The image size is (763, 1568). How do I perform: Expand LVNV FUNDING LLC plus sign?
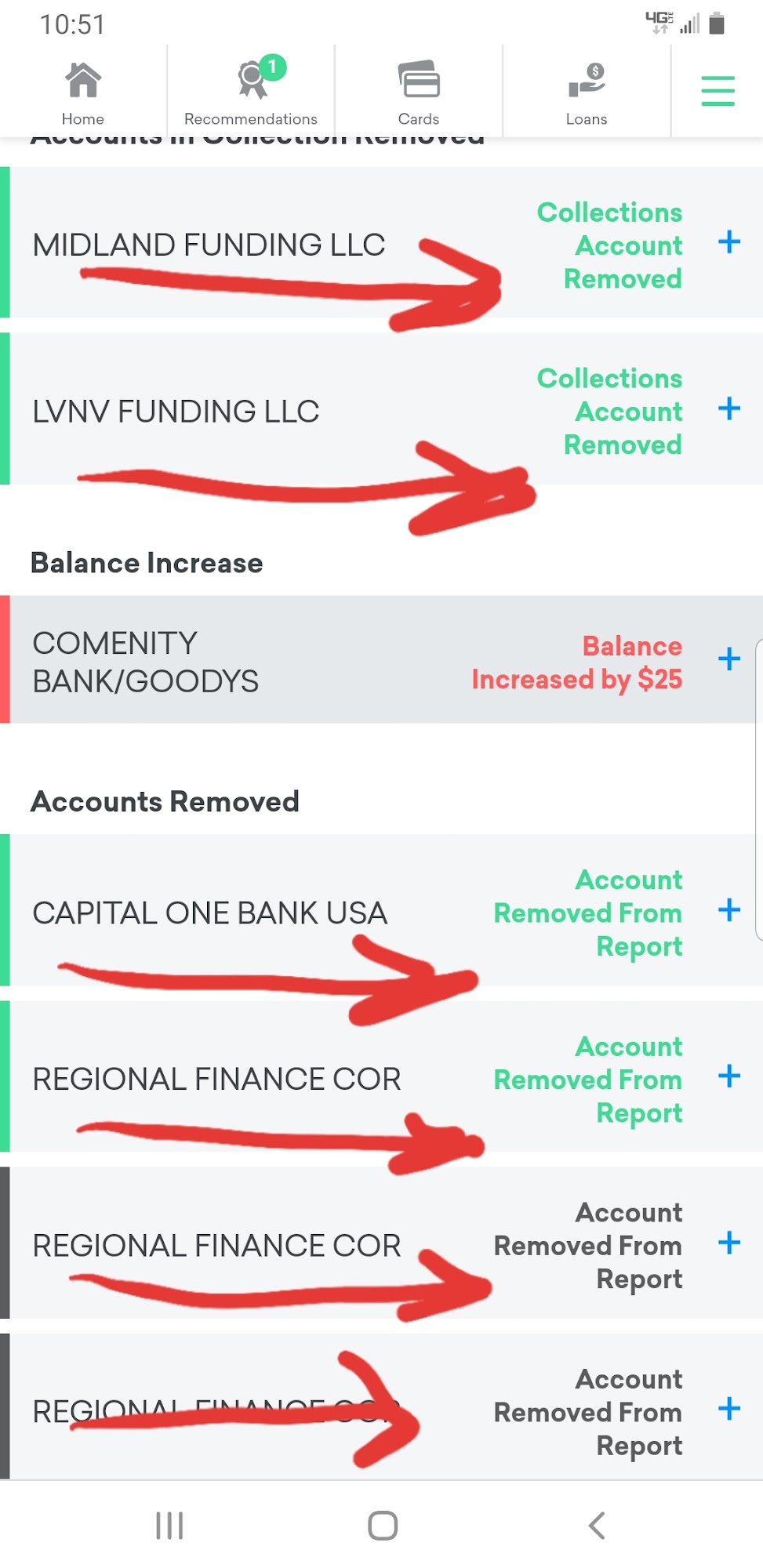(729, 408)
